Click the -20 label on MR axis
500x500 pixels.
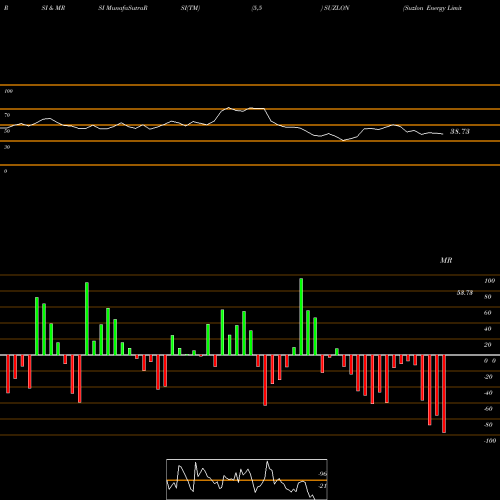[488, 377]
